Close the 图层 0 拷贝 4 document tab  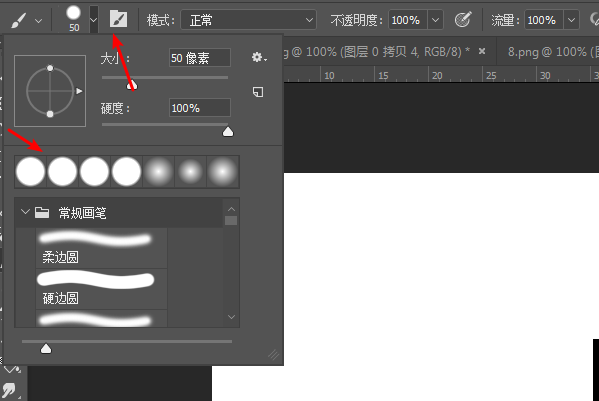[x=482, y=51]
